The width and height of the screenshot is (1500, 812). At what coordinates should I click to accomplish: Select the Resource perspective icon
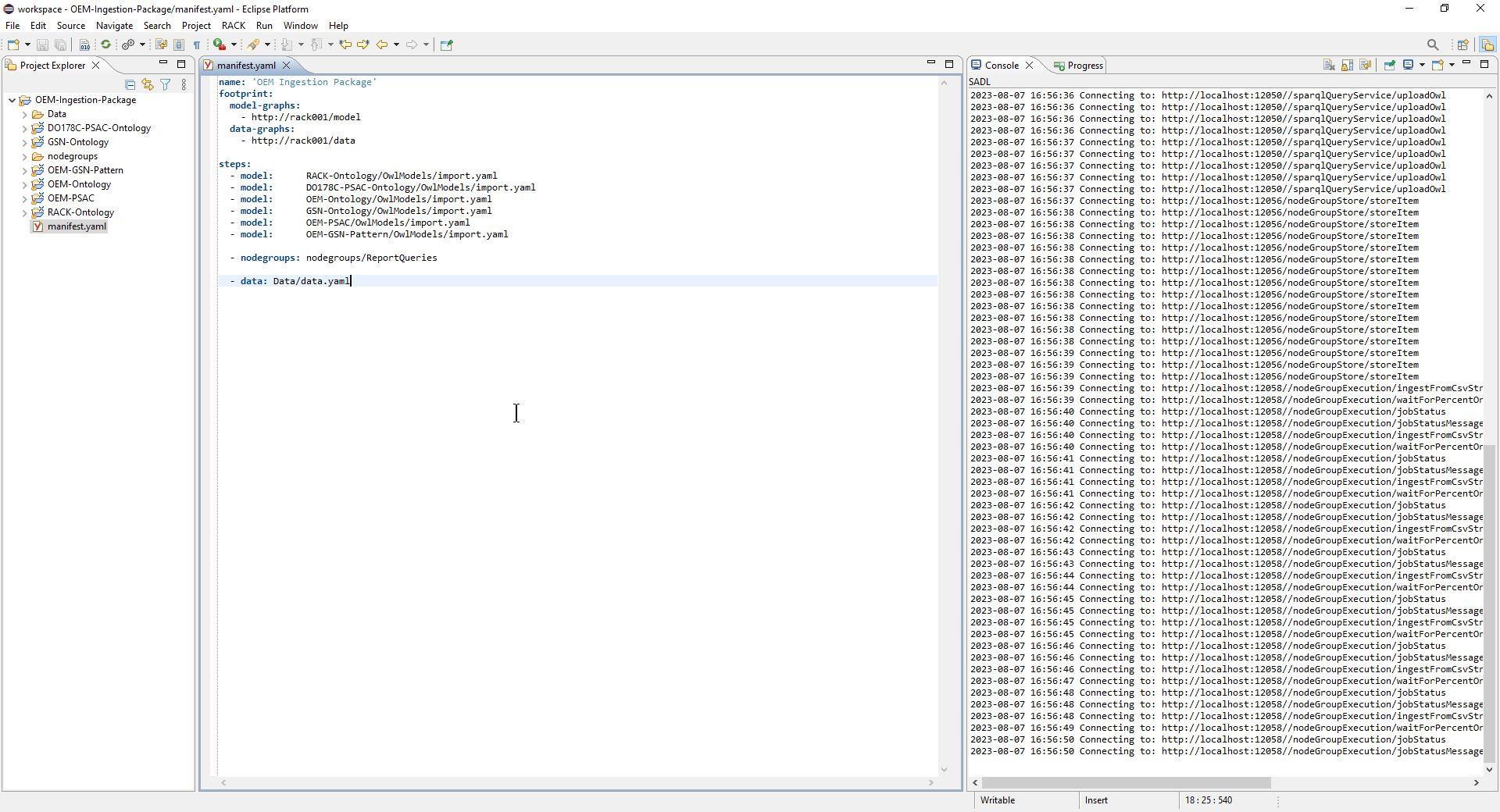point(1487,45)
